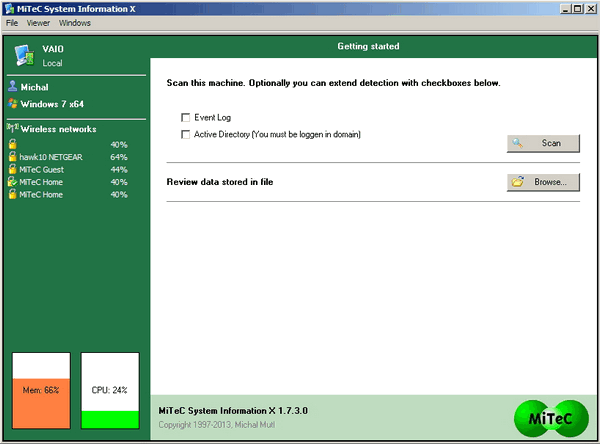Click the Windows flag icon

pyautogui.click(x=13, y=103)
